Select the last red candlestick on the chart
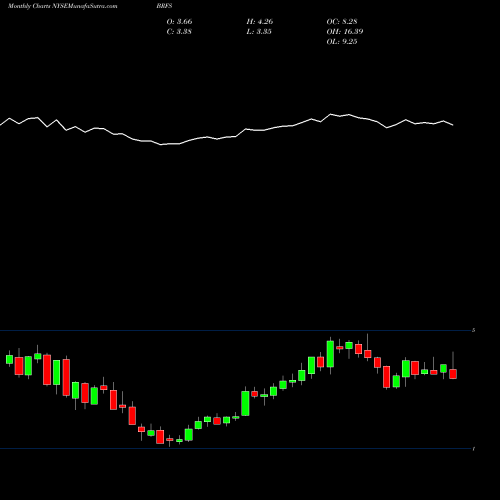This screenshot has width=500, height=500. [x=453, y=374]
